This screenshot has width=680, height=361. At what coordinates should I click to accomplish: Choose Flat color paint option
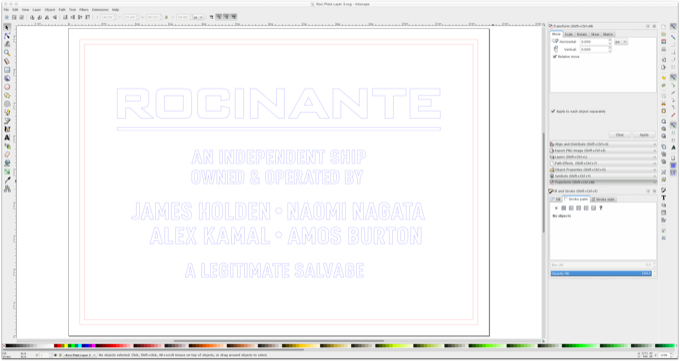tap(564, 208)
